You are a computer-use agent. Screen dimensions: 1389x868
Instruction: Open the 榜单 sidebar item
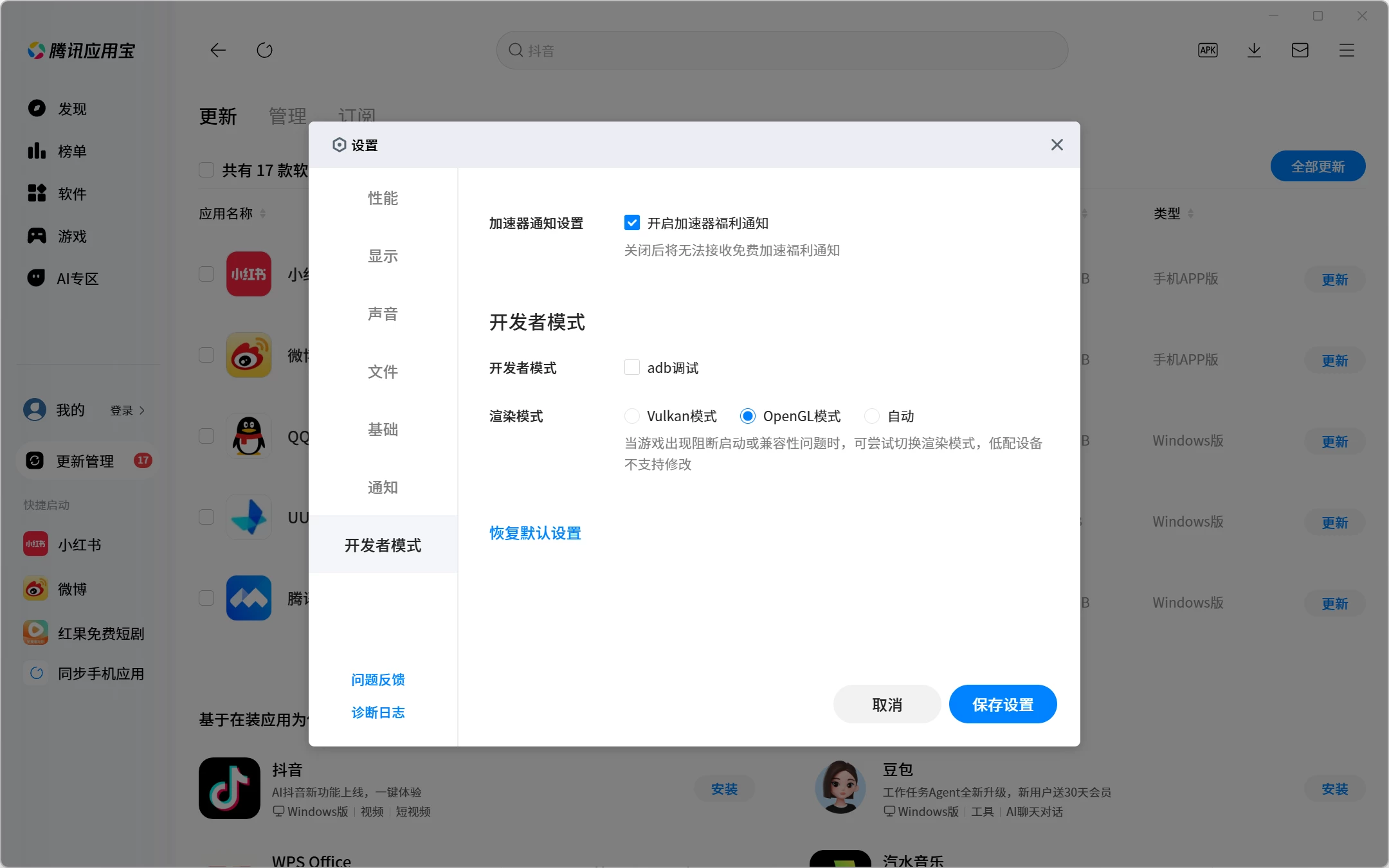pyautogui.click(x=87, y=151)
